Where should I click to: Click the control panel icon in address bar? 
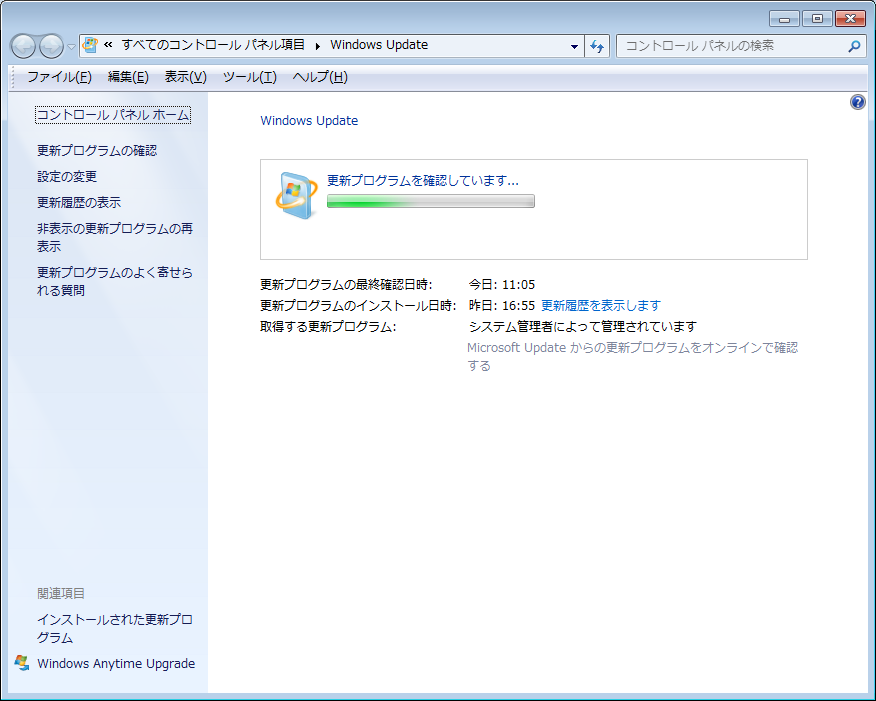[91, 45]
